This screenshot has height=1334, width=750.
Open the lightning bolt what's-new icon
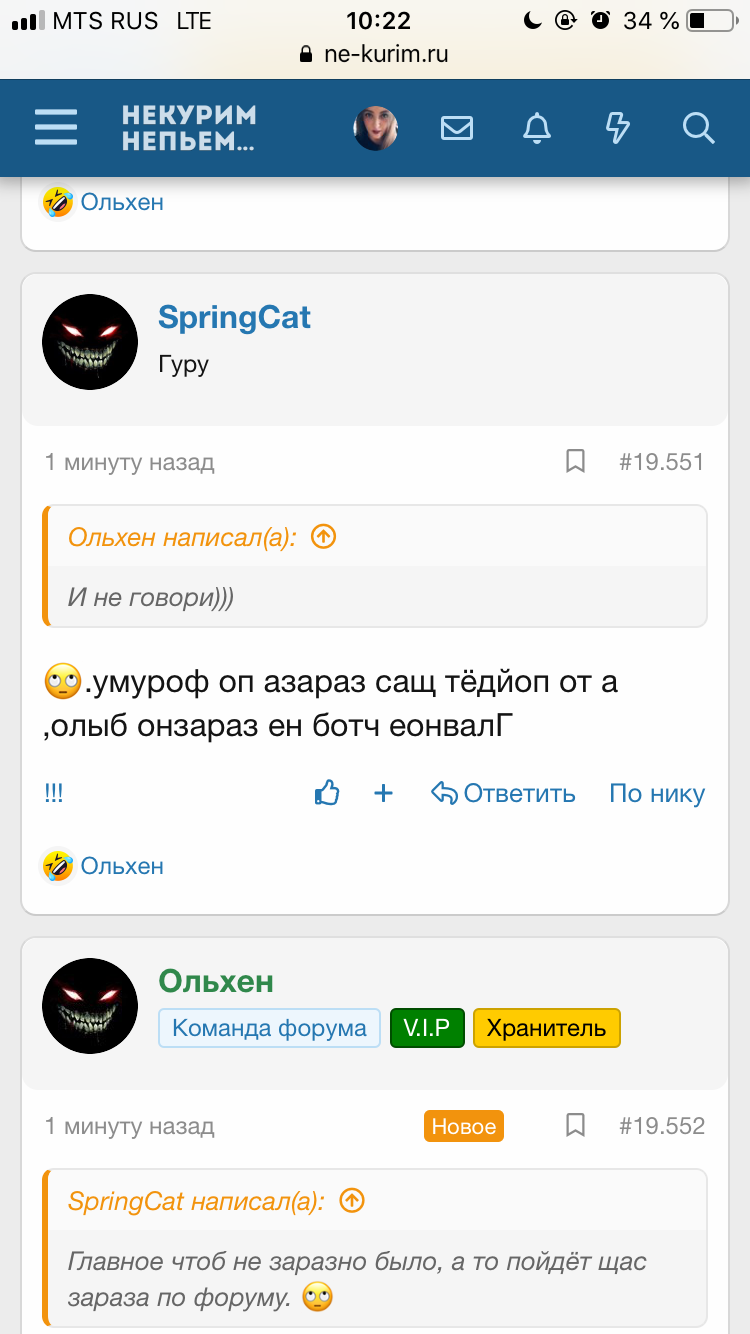click(618, 128)
